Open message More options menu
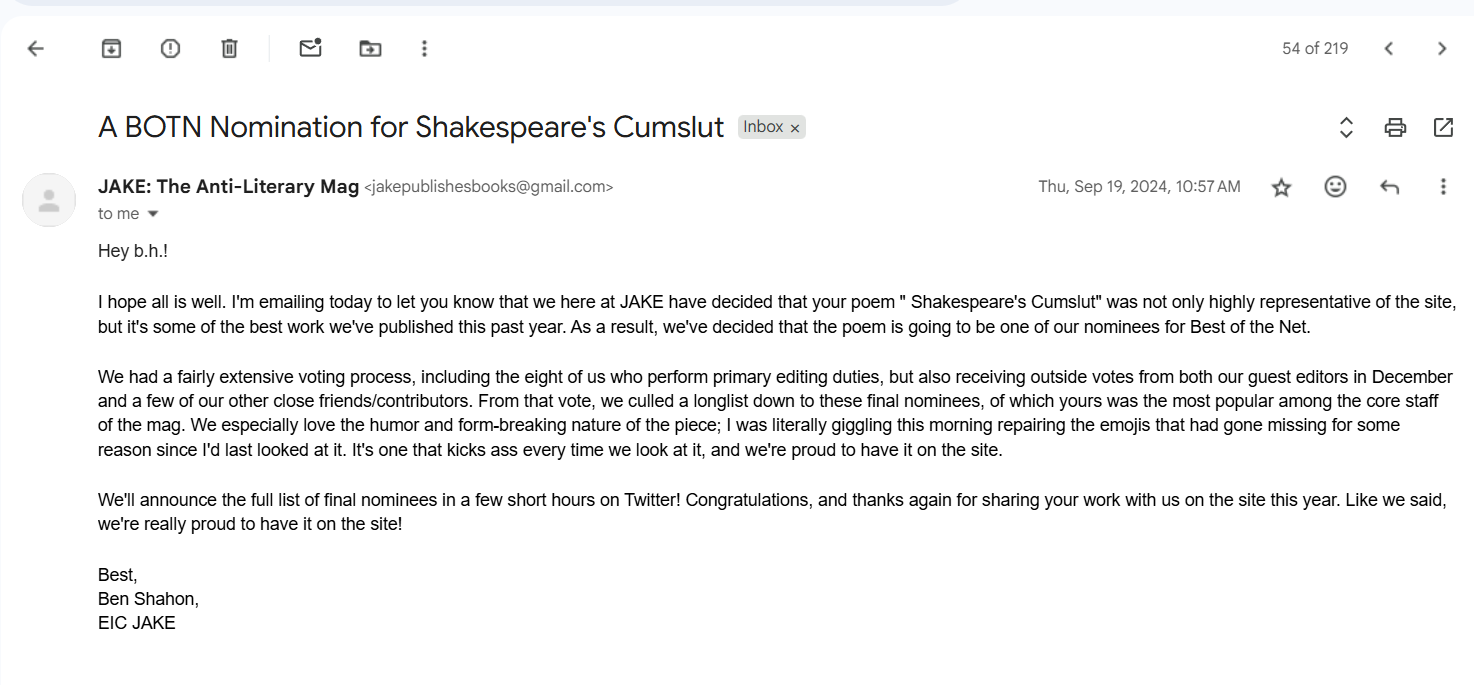Screen dimensions: 1474x685 (1442, 186)
